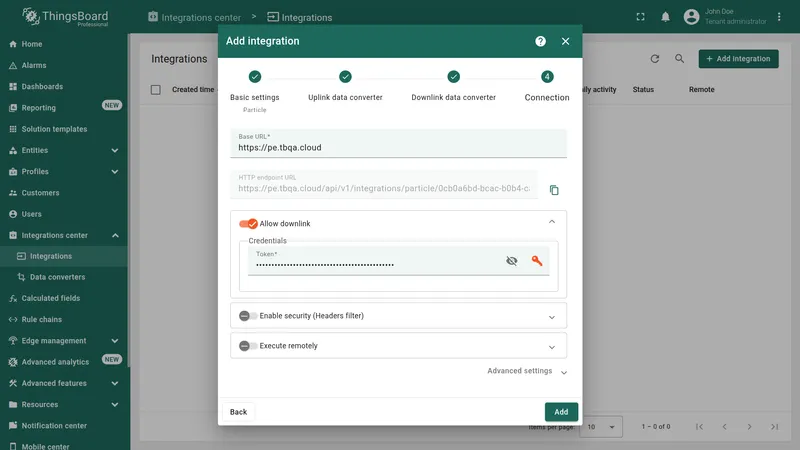Click the HTTP endpoint URL field
Image resolution: width=800 pixels, height=450 pixels.
click(384, 184)
